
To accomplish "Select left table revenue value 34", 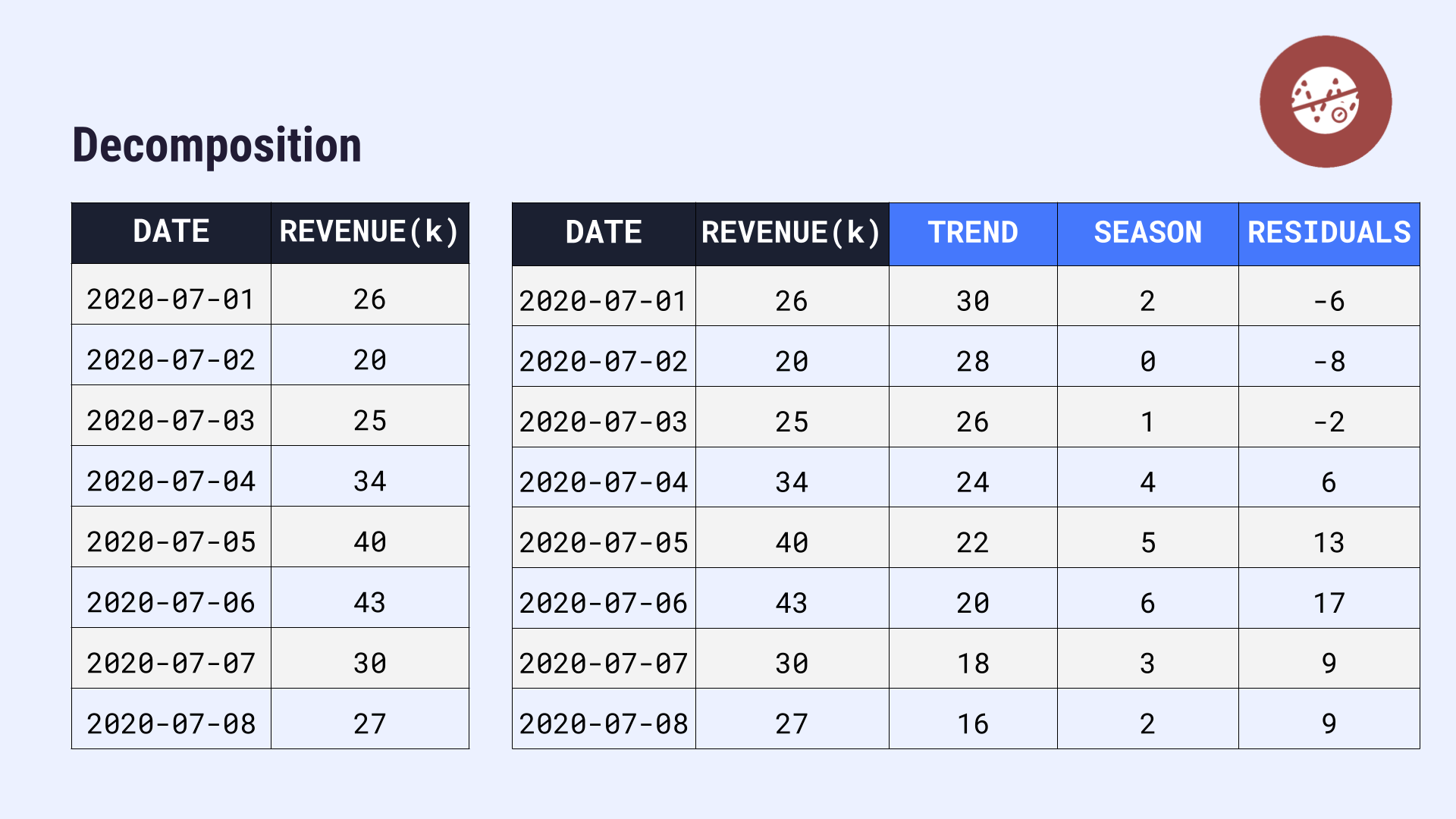I will tap(369, 482).
